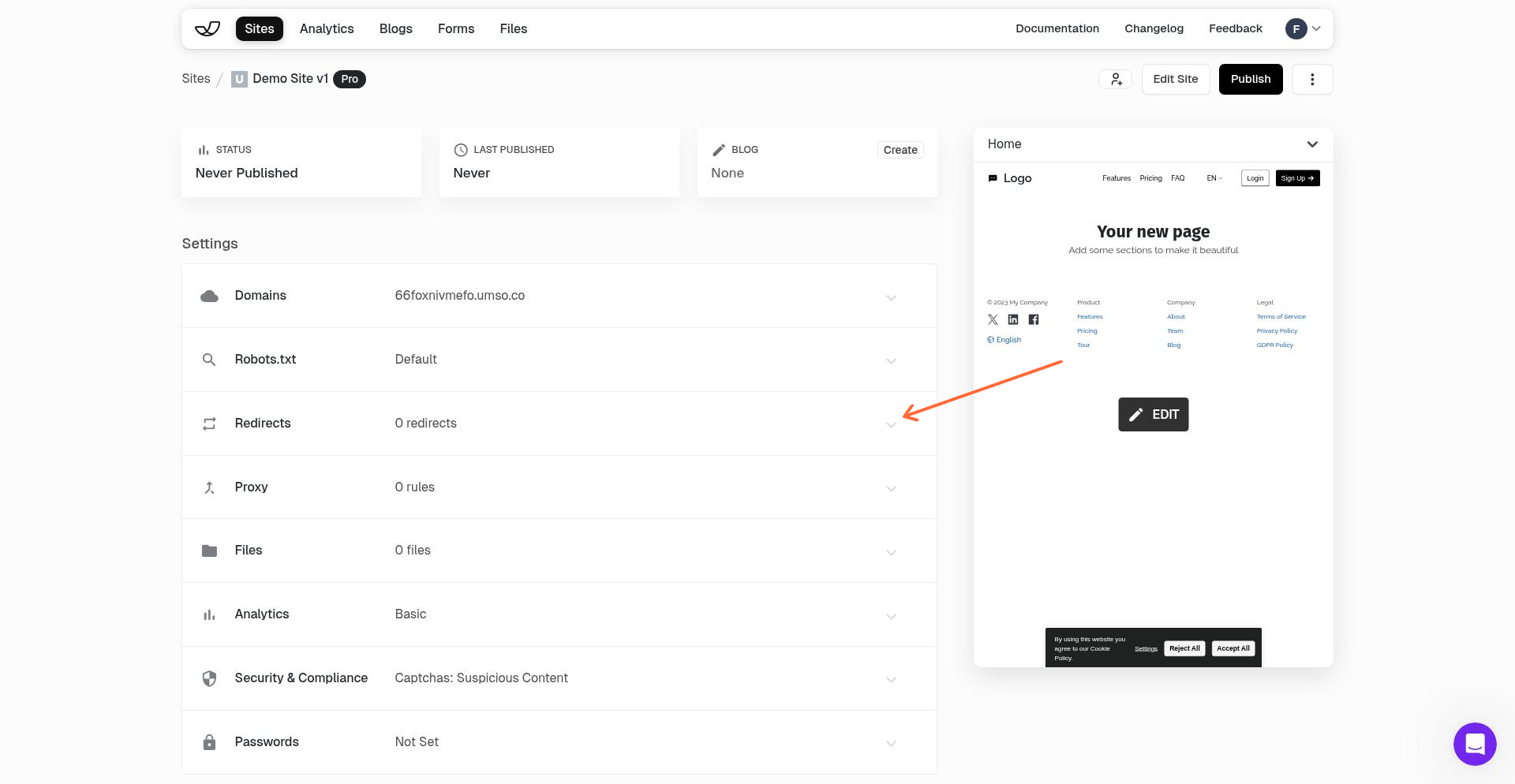Click the lock icon beside Passwords
Image resolution: width=1515 pixels, height=784 pixels.
click(x=209, y=742)
